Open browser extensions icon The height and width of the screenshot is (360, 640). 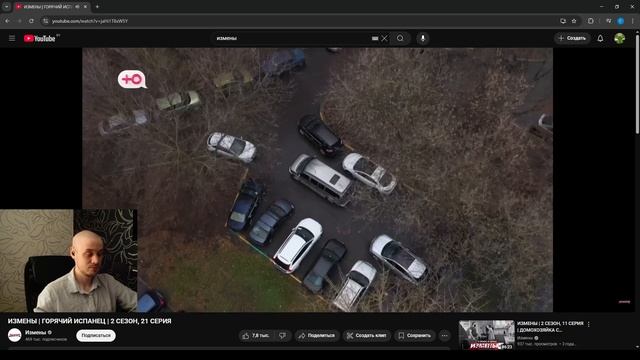click(591, 21)
